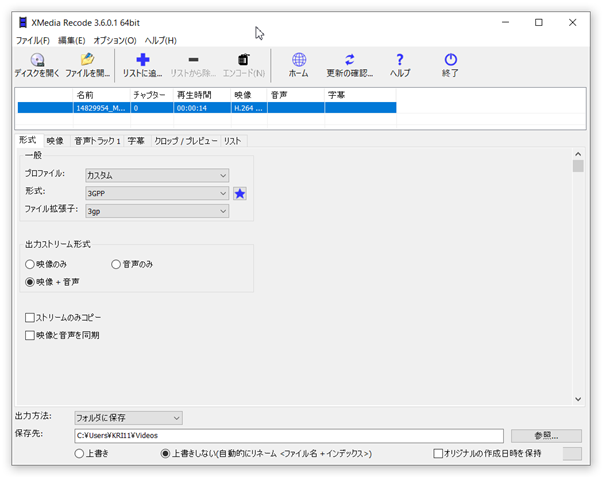The height and width of the screenshot is (477, 602).
Task: Expand the プロファイル dropdown showing カスタム
Action: (157, 176)
